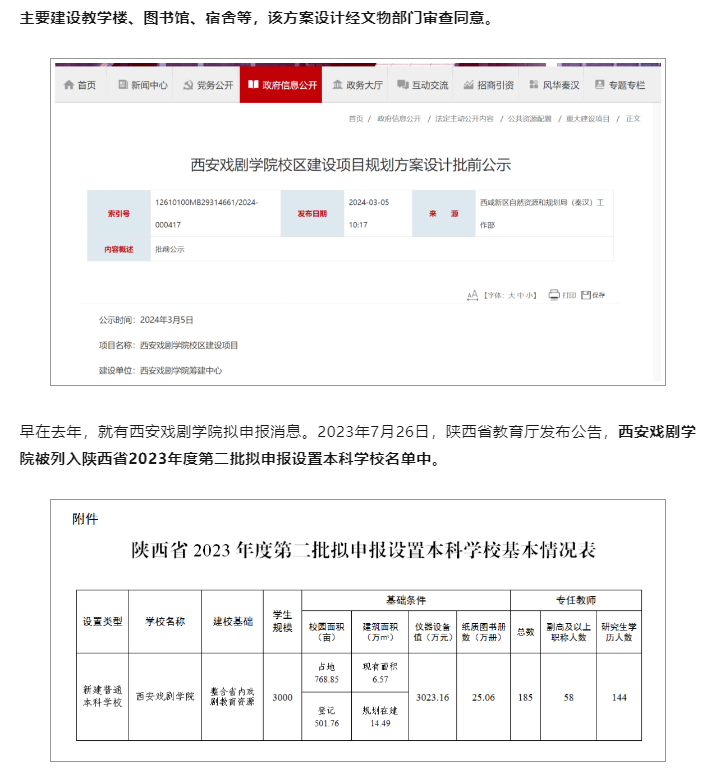Open the 专题专栏 nav tab
716x781 pixels.
click(620, 85)
